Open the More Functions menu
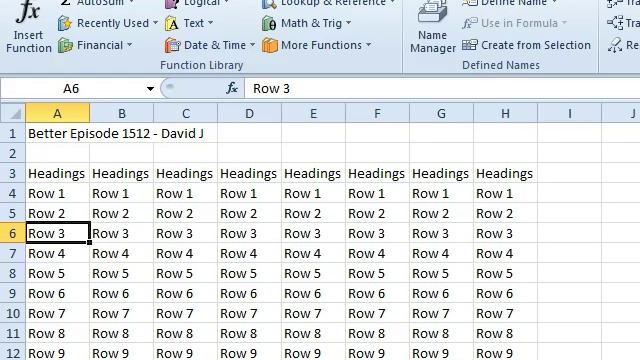Screen dimensions: 640x360 pos(316,45)
